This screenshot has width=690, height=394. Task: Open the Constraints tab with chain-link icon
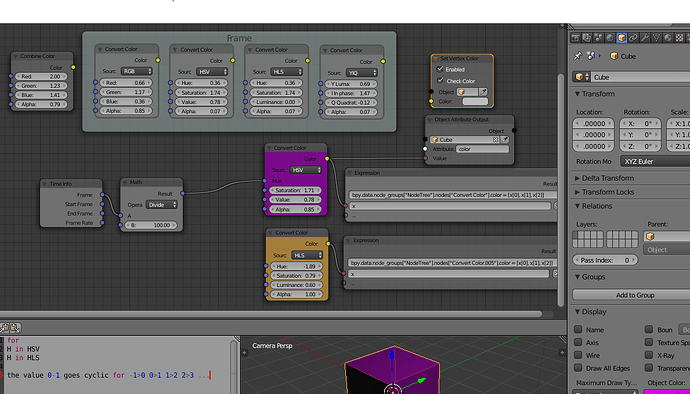click(633, 38)
